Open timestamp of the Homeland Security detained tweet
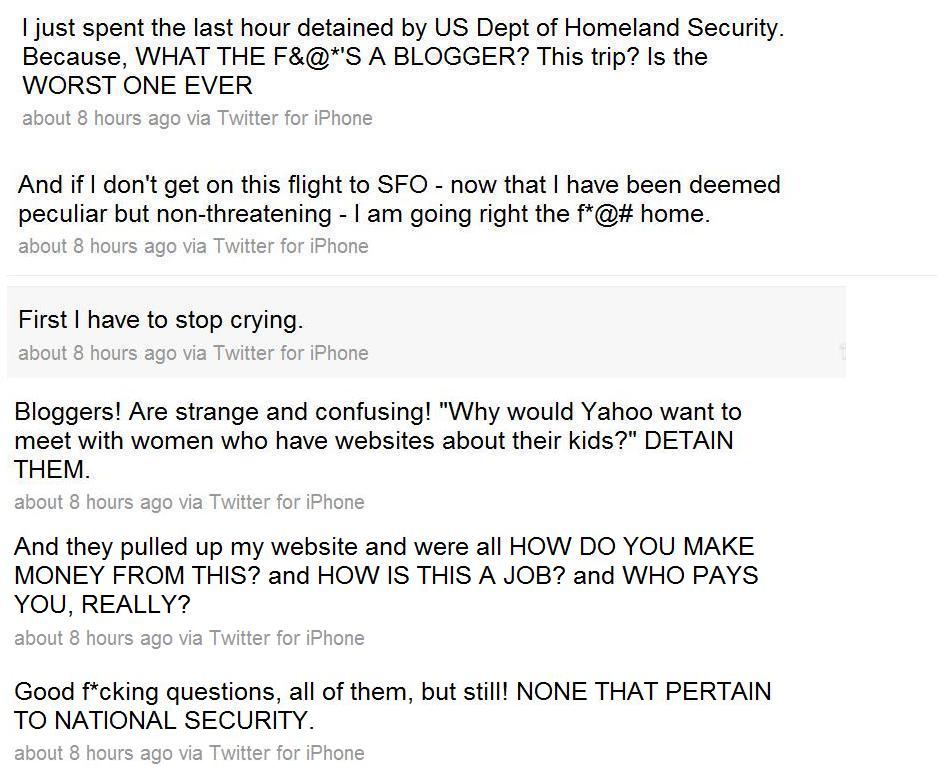The width and height of the screenshot is (950, 768). 101,118
